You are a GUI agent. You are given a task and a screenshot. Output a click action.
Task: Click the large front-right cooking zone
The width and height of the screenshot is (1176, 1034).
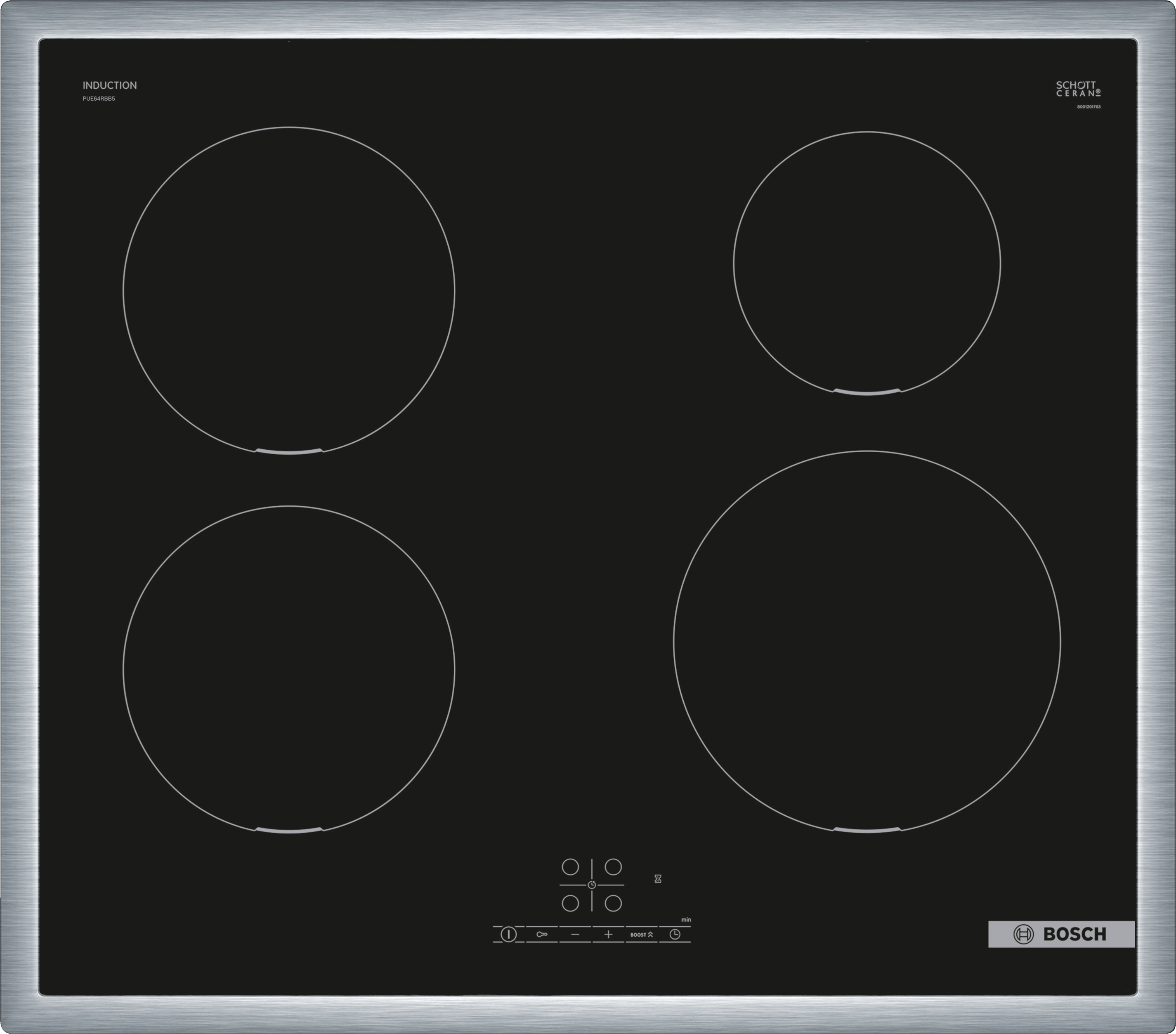coord(867,641)
